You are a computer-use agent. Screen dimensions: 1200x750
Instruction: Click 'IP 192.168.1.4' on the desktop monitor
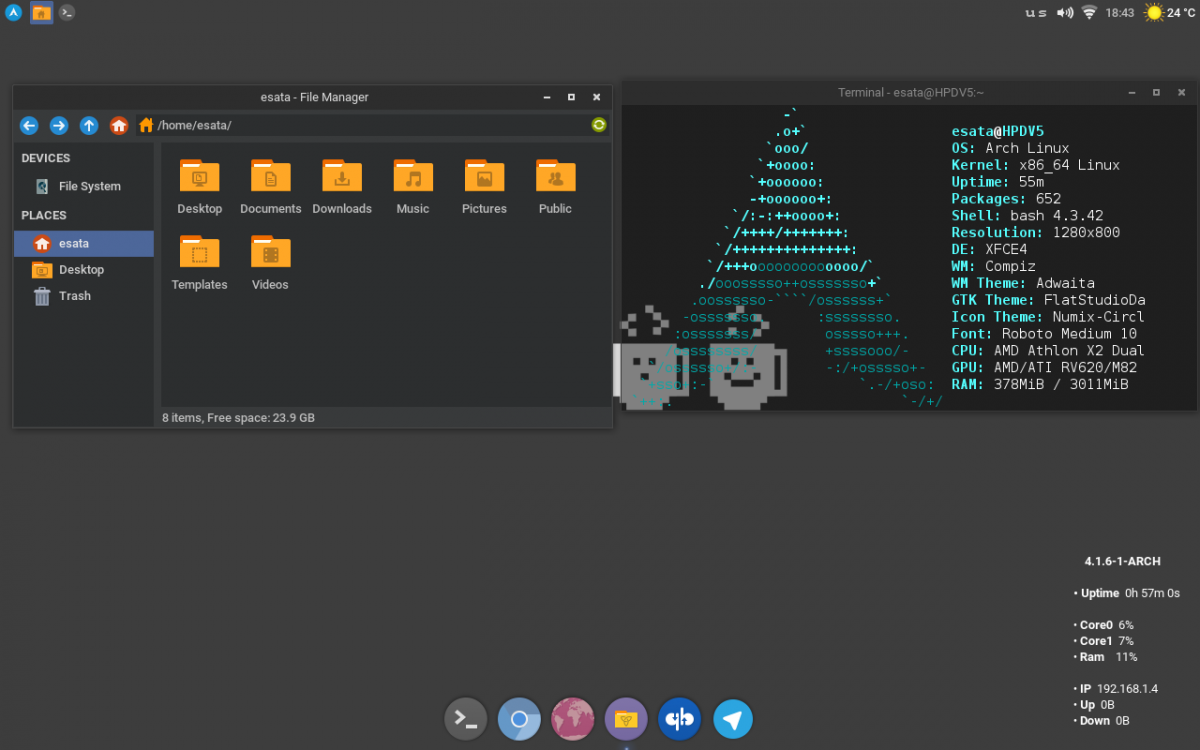tap(1115, 689)
